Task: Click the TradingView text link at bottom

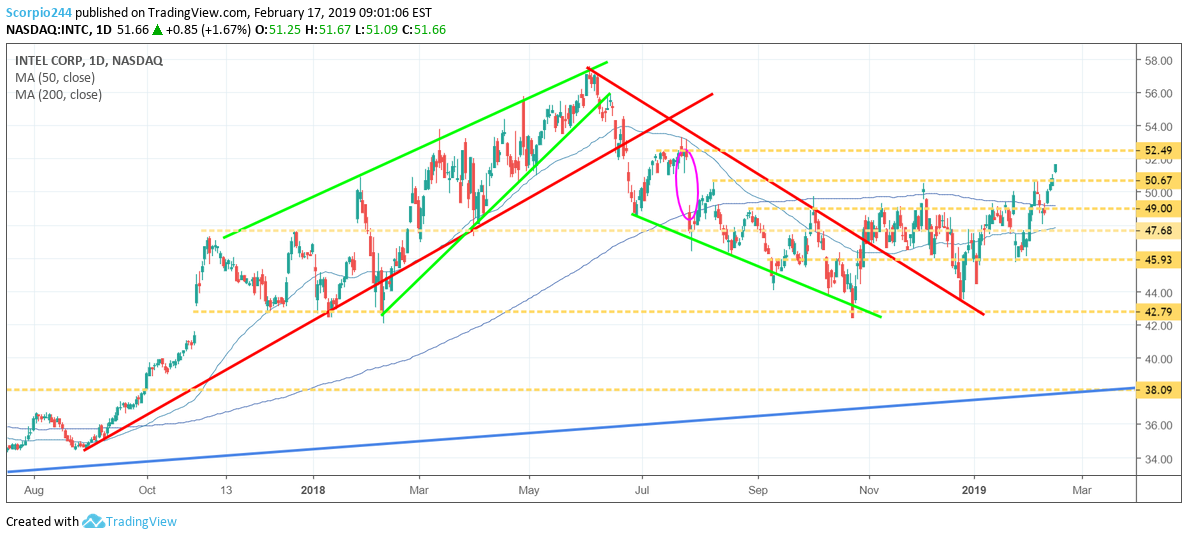Action: point(142,521)
